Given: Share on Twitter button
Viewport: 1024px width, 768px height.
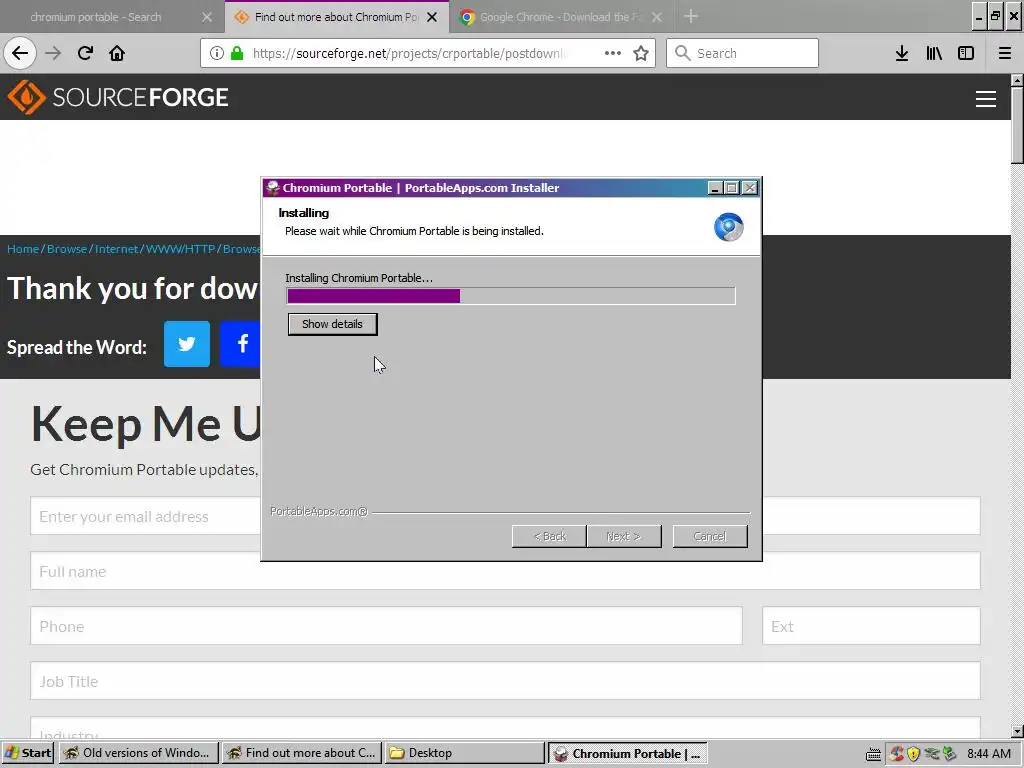Looking at the screenshot, I should tap(187, 344).
